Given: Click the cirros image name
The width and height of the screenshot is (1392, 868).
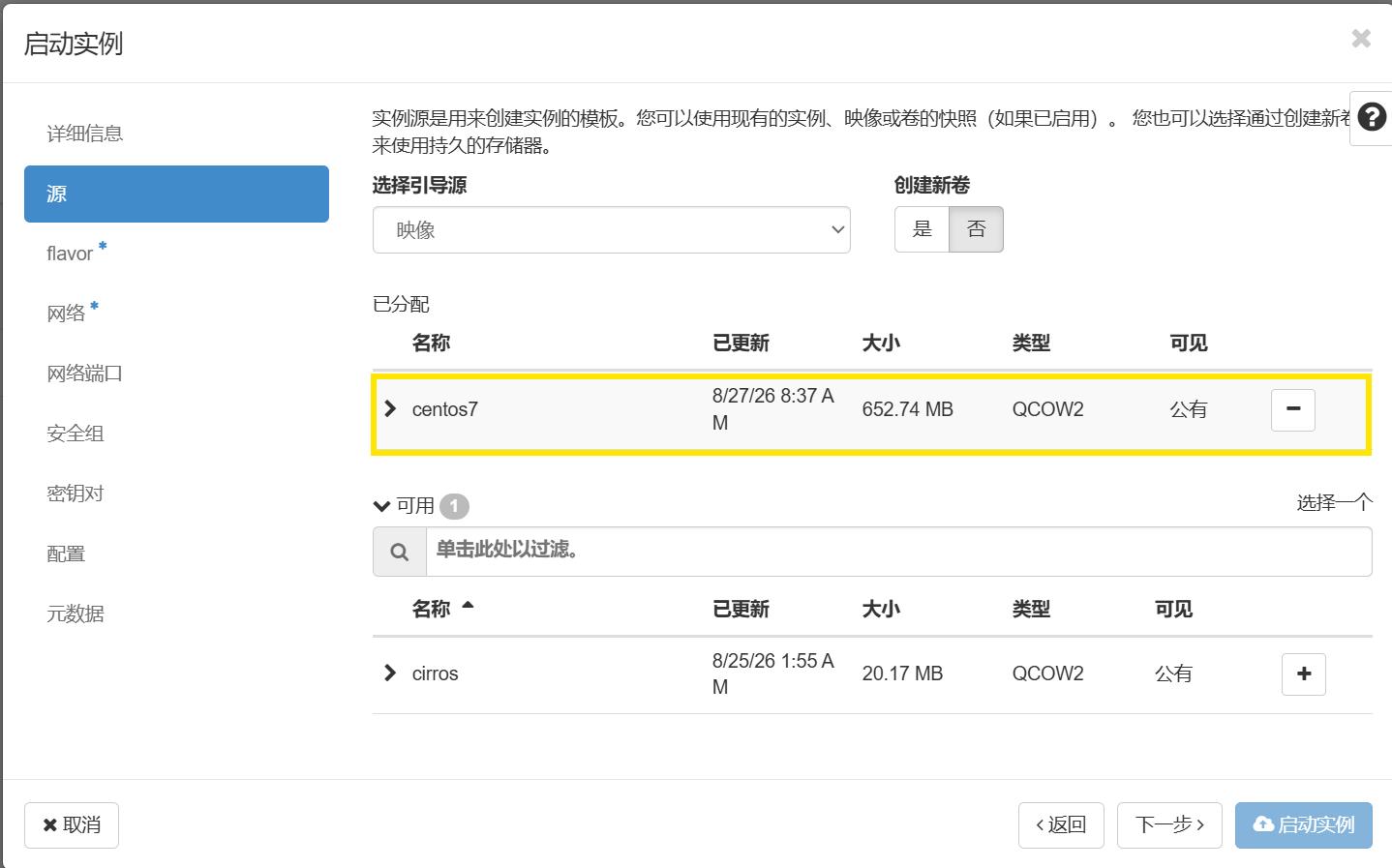Looking at the screenshot, I should pos(436,673).
